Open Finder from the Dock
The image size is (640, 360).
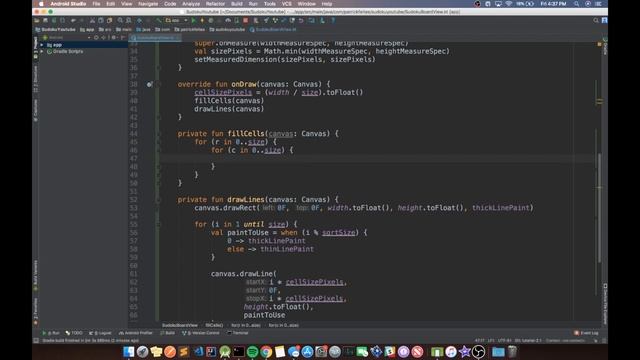pyautogui.click(x=129, y=351)
